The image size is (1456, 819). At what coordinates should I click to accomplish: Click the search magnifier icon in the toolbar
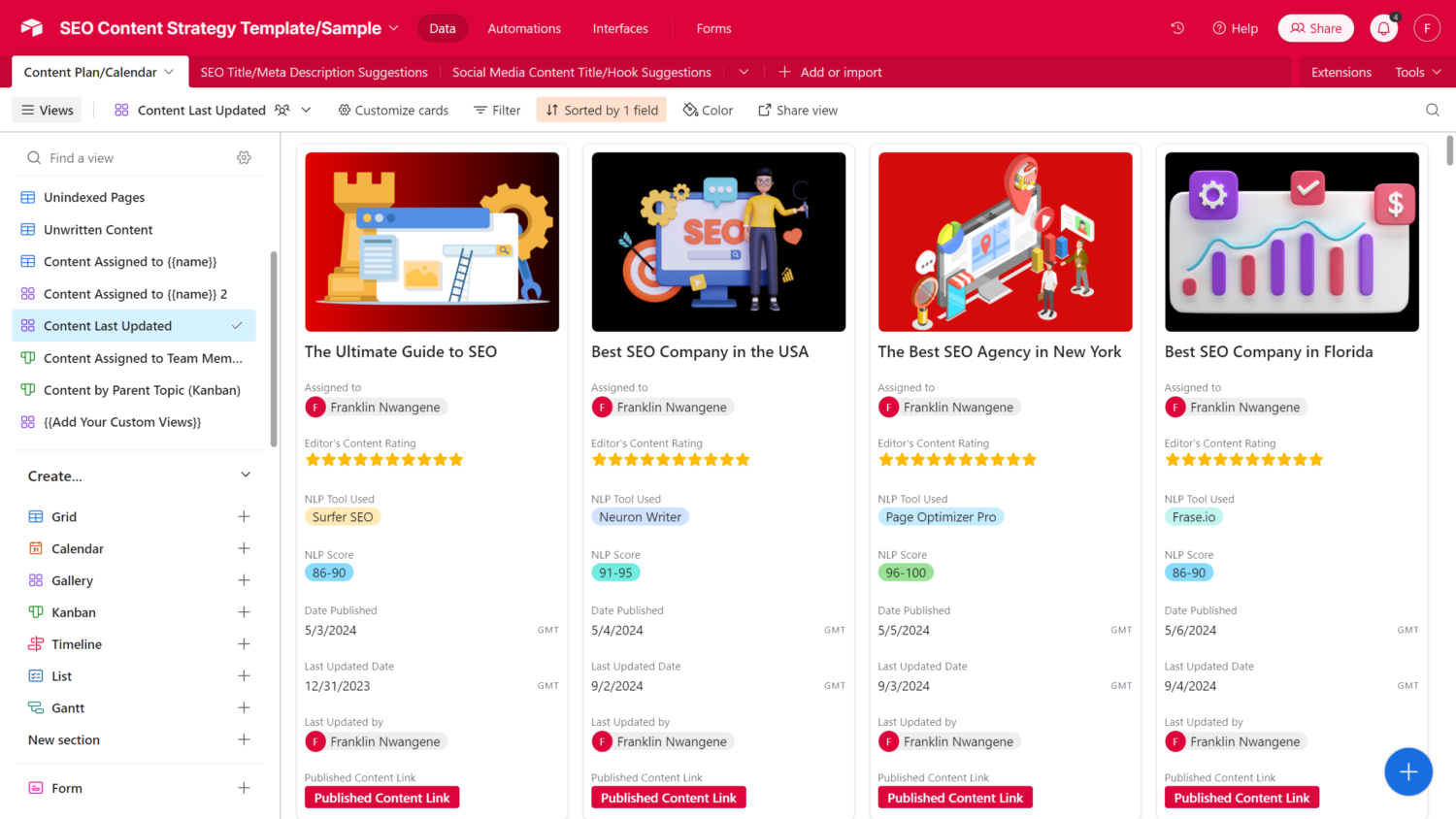tap(1432, 110)
